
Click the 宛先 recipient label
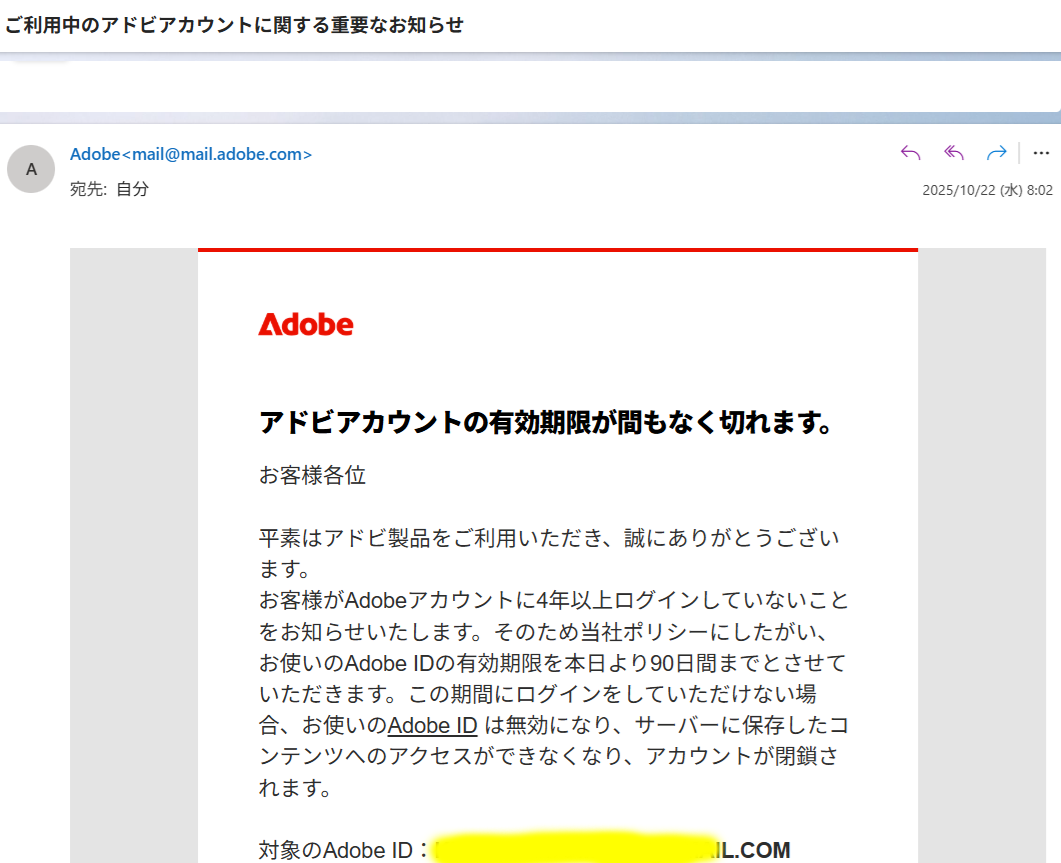(x=87, y=188)
